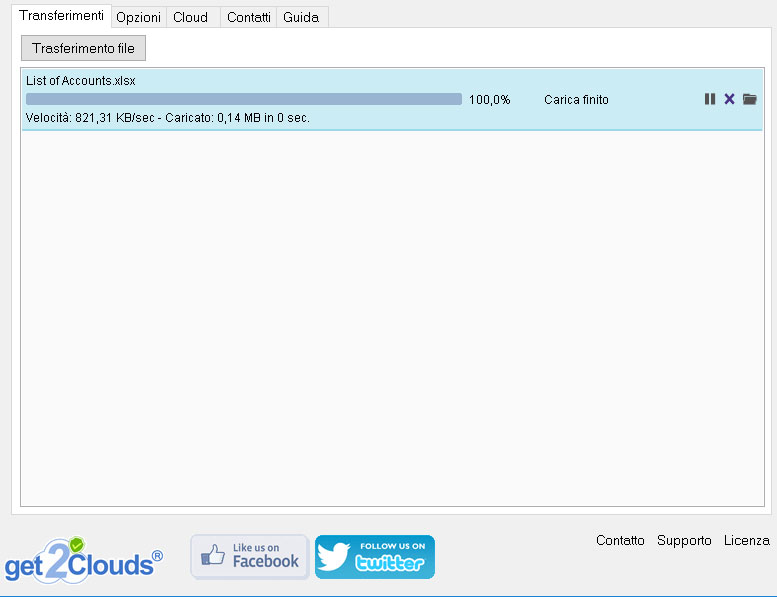This screenshot has width=777, height=599.
Task: Click the 100,0% progress percentage label
Action: (x=489, y=100)
